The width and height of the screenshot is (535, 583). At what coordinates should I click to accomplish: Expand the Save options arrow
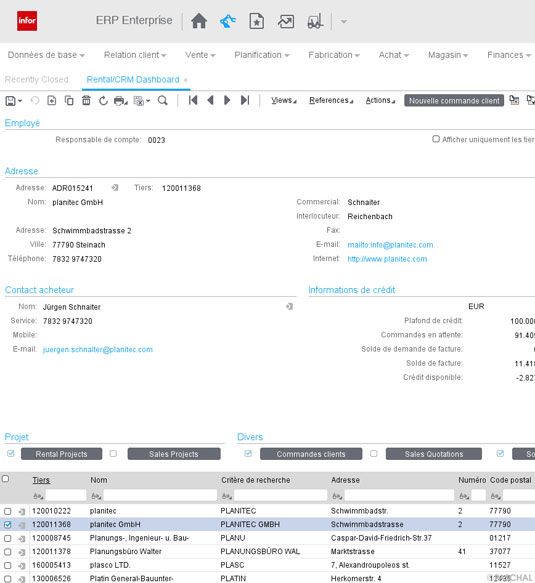[x=20, y=101]
